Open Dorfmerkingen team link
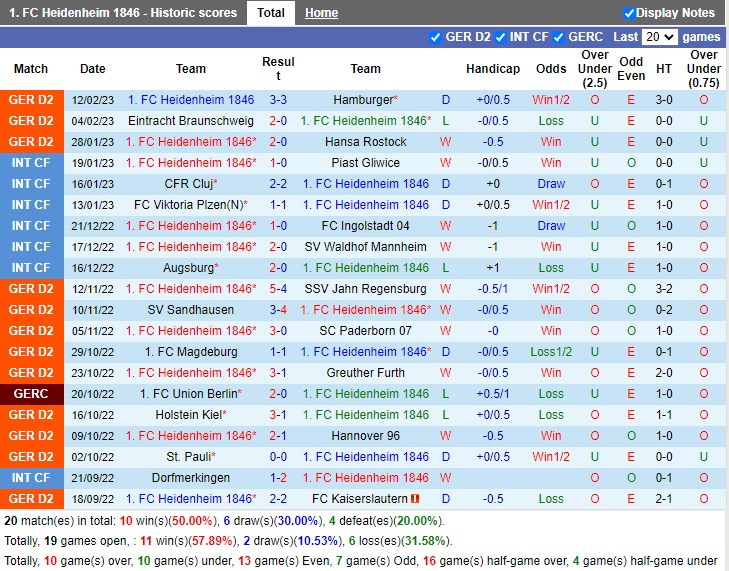Screen dimensions: 729x571 tap(191, 478)
